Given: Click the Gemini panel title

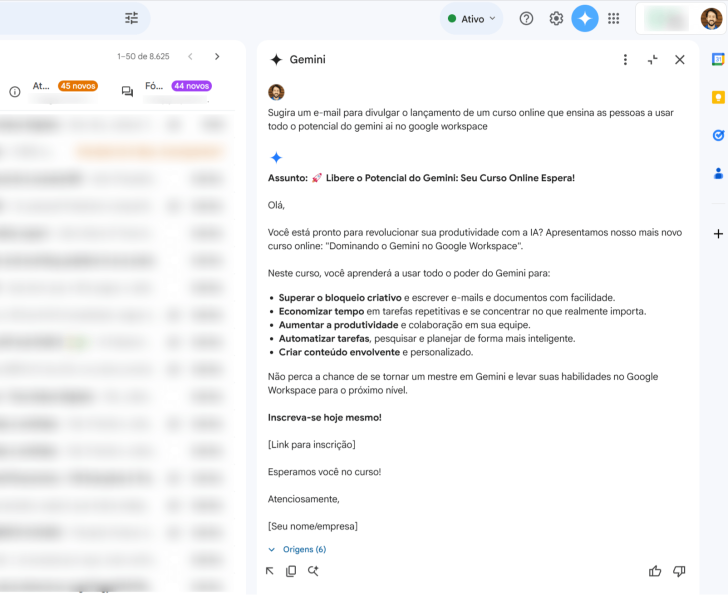Looking at the screenshot, I should tap(307, 59).
